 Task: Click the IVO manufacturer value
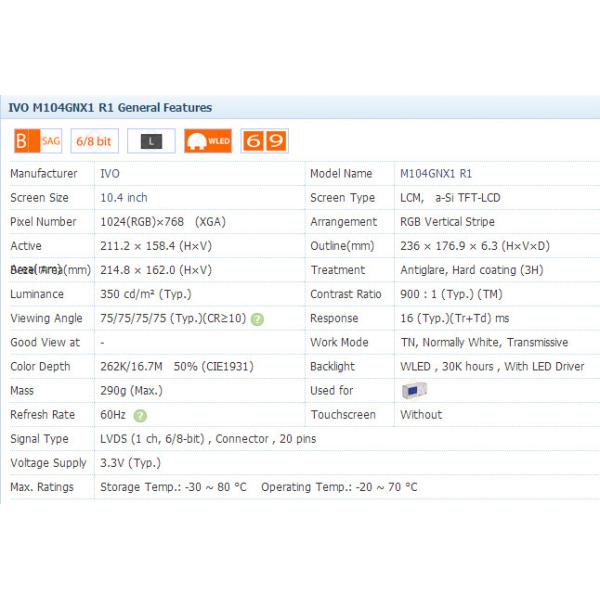coord(110,174)
